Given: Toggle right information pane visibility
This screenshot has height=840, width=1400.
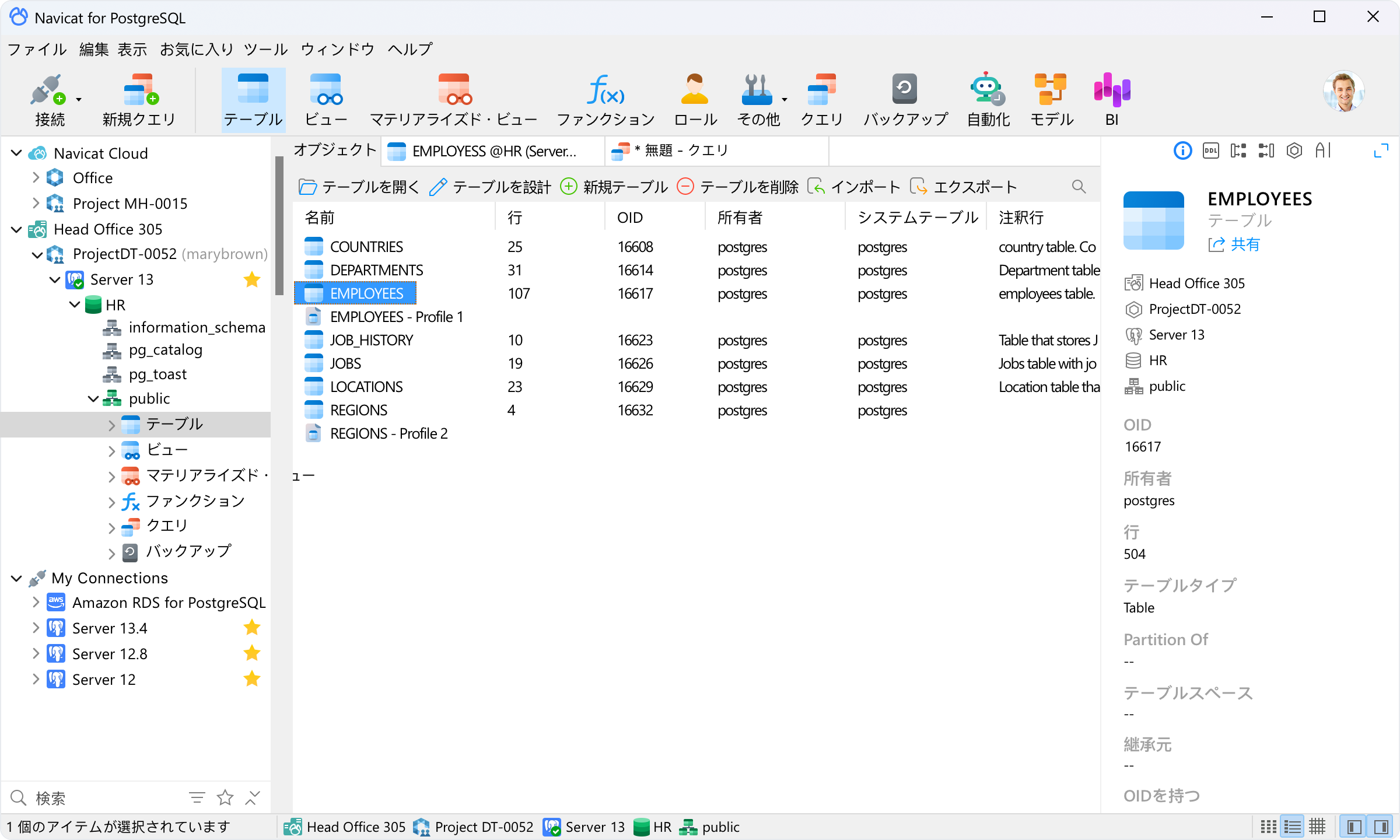Looking at the screenshot, I should [x=1381, y=827].
